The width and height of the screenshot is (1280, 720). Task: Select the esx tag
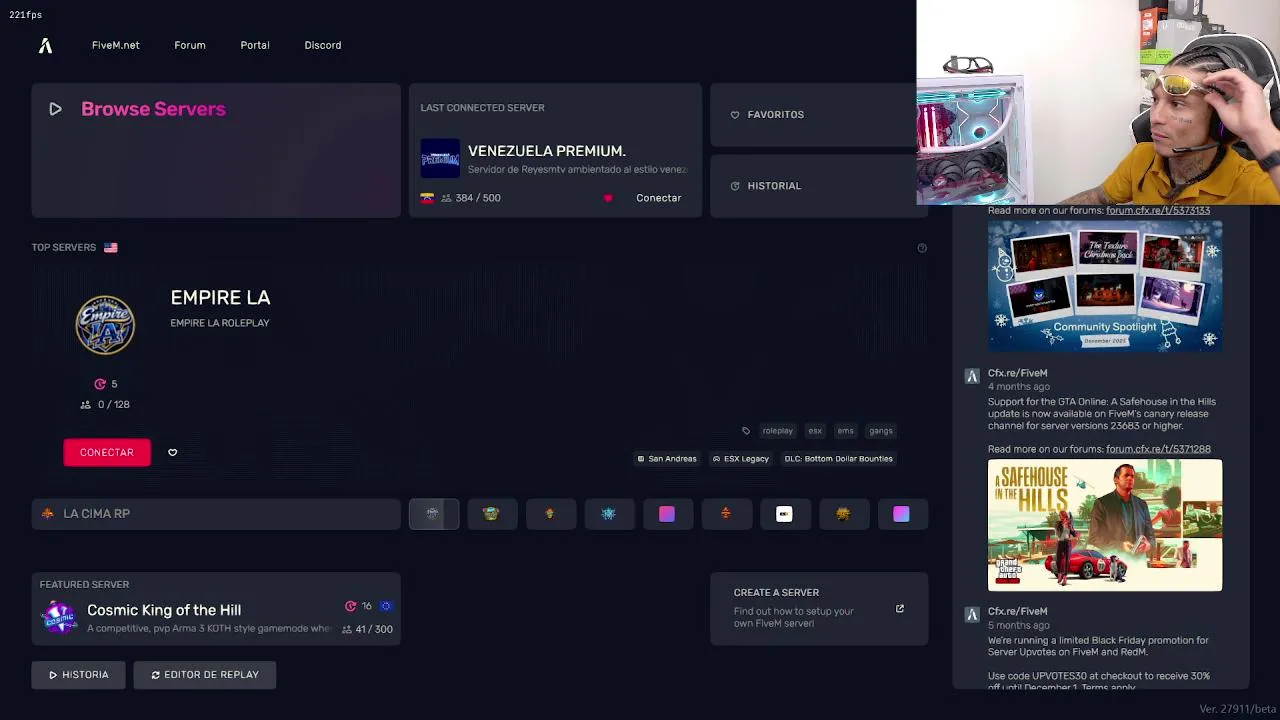(x=815, y=431)
